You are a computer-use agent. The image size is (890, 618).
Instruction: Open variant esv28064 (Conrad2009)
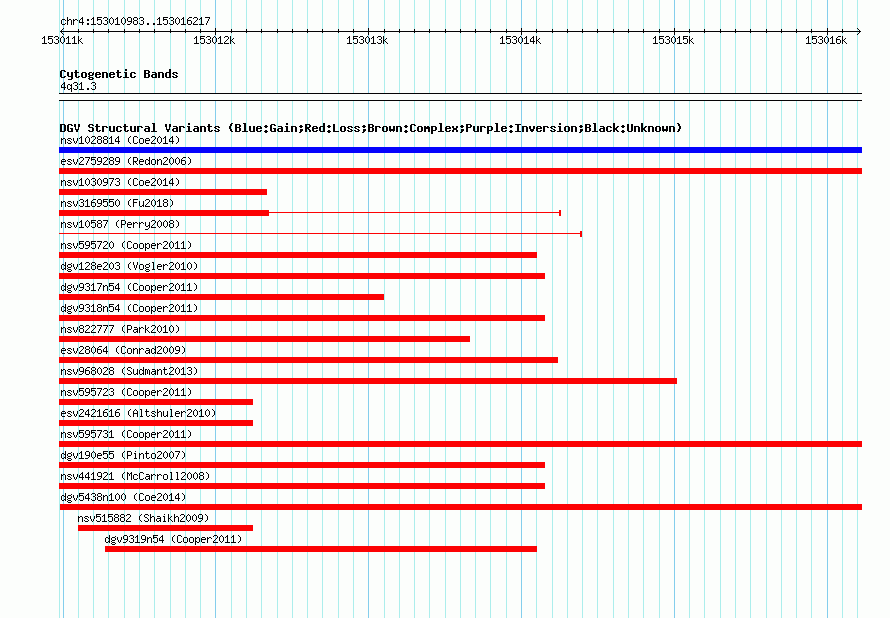tap(123, 350)
